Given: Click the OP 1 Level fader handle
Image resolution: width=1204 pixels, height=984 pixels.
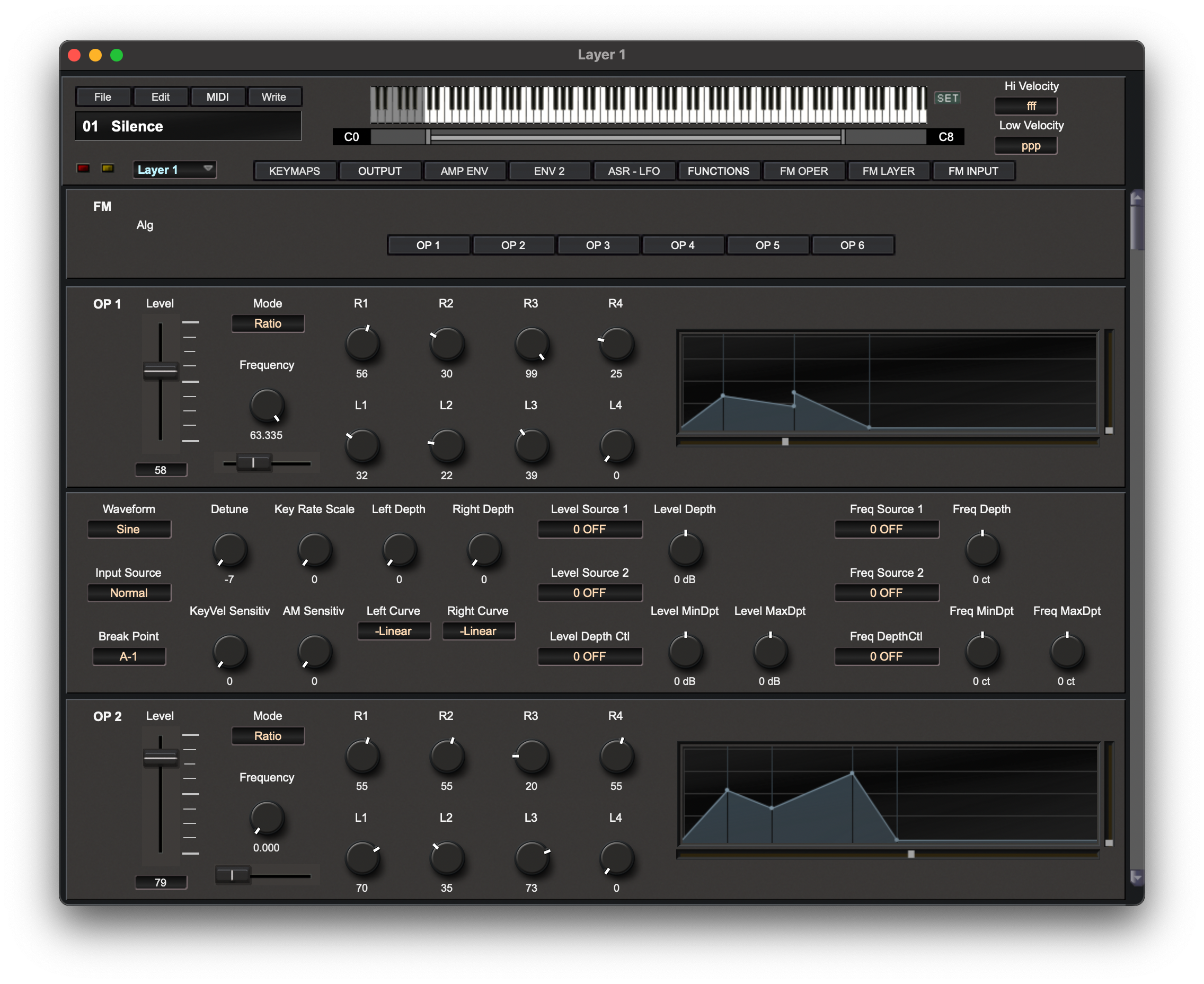Looking at the screenshot, I should pos(161,371).
